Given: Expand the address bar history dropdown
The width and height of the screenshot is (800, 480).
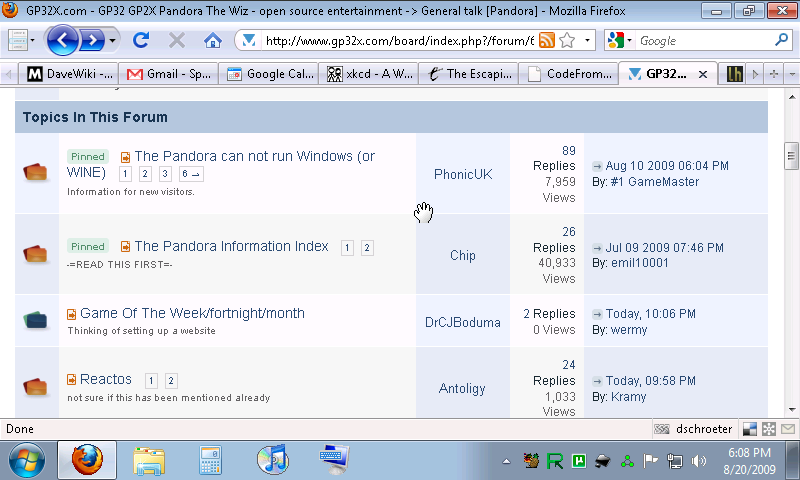Looking at the screenshot, I should (x=587, y=41).
